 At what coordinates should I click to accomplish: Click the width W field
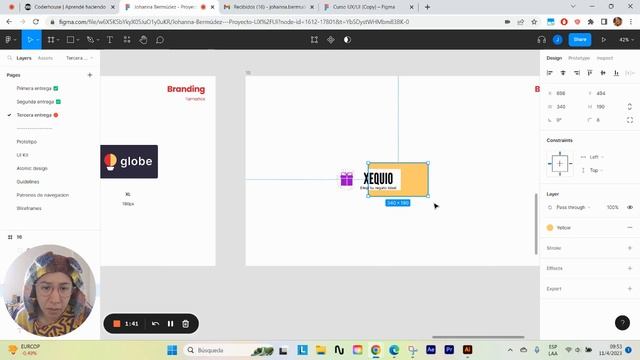coord(564,107)
